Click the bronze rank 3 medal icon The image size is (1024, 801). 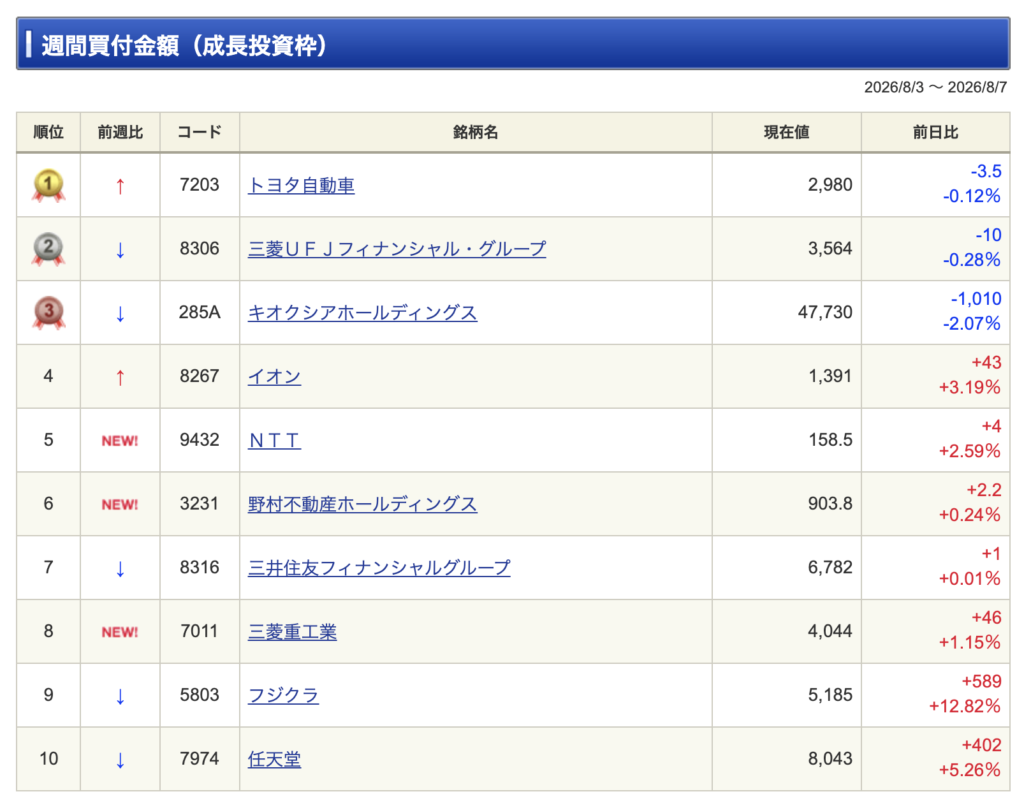coord(48,313)
